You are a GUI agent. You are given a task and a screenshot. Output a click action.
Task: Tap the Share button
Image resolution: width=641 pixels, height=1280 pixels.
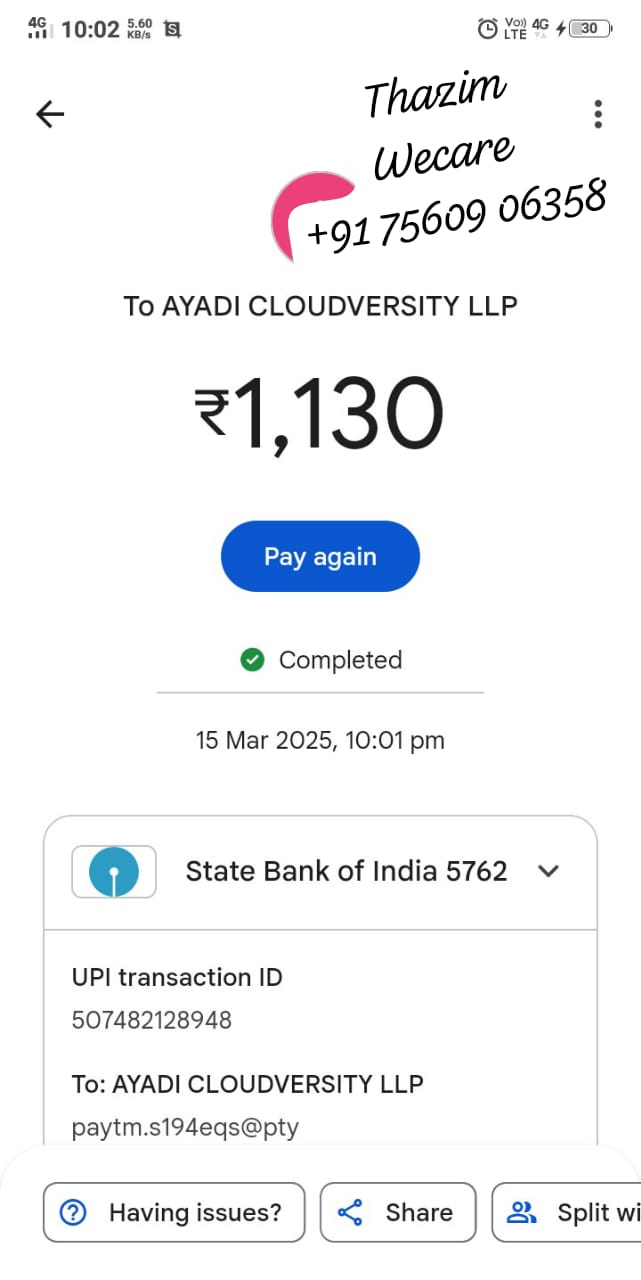pyautogui.click(x=398, y=1213)
